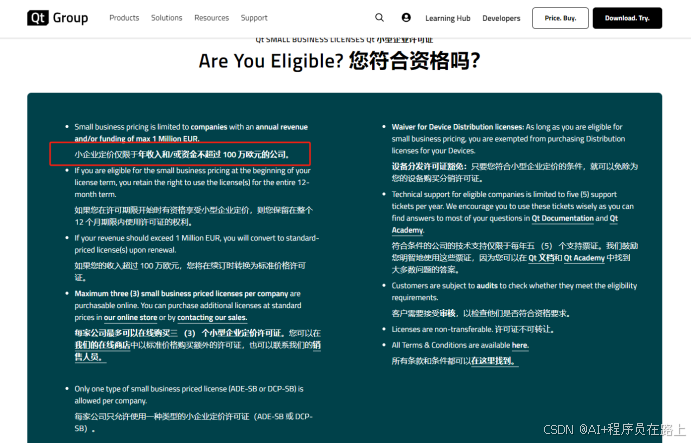Image resolution: width=692 pixels, height=444 pixels.
Task: Follow the 'contacting our sales' link
Action: point(212,317)
